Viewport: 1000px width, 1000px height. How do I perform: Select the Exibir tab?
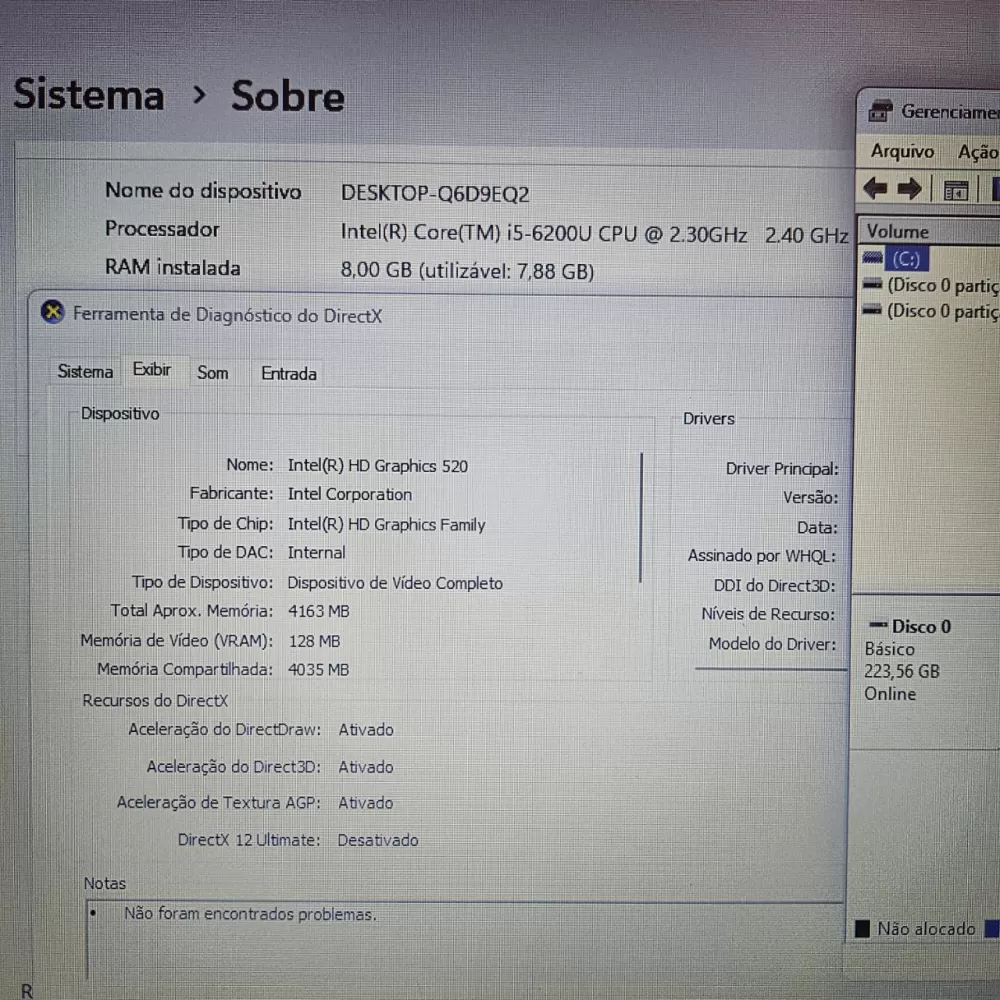tap(152, 370)
